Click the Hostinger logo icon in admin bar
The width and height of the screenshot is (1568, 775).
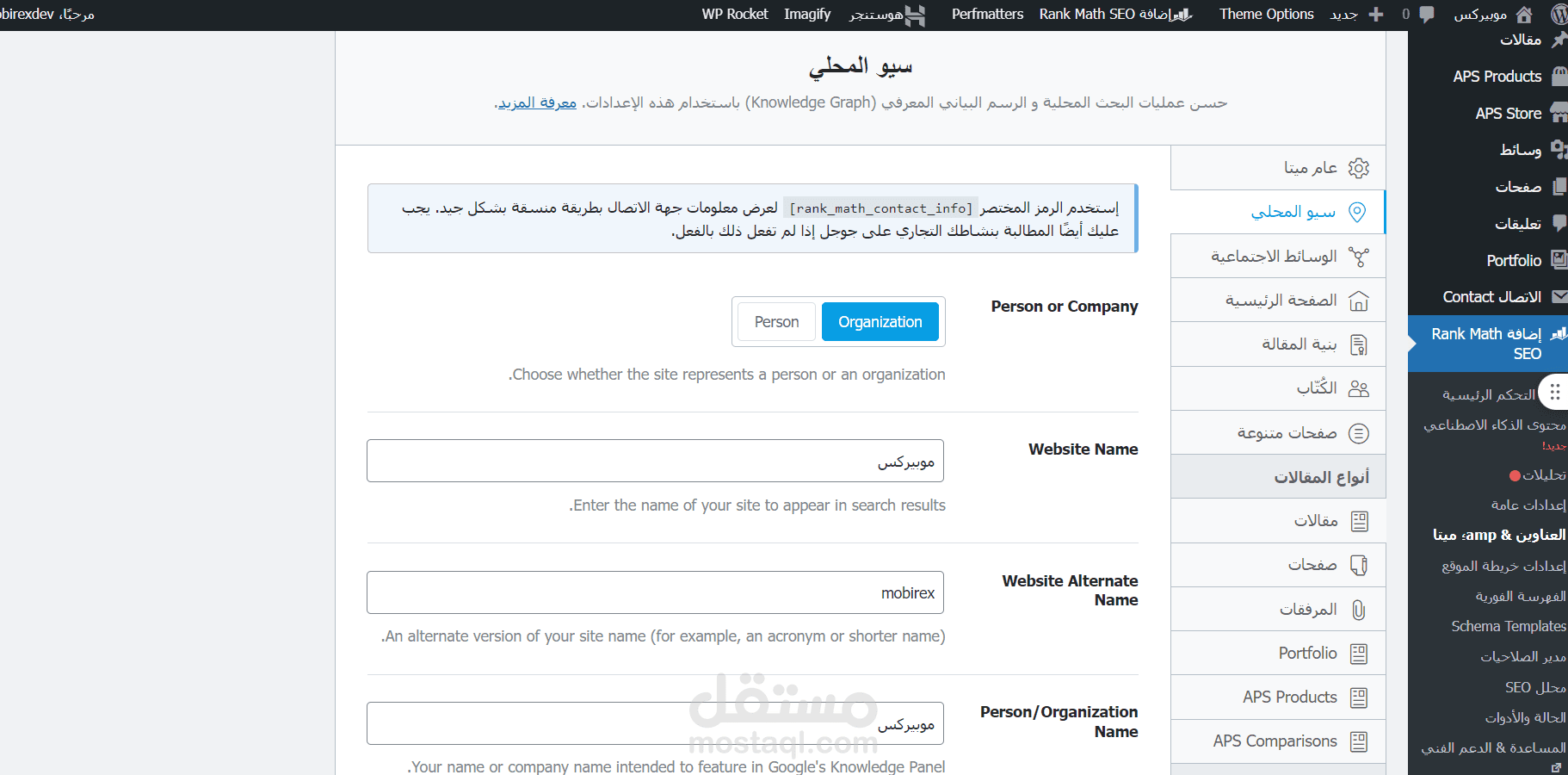coord(916,15)
